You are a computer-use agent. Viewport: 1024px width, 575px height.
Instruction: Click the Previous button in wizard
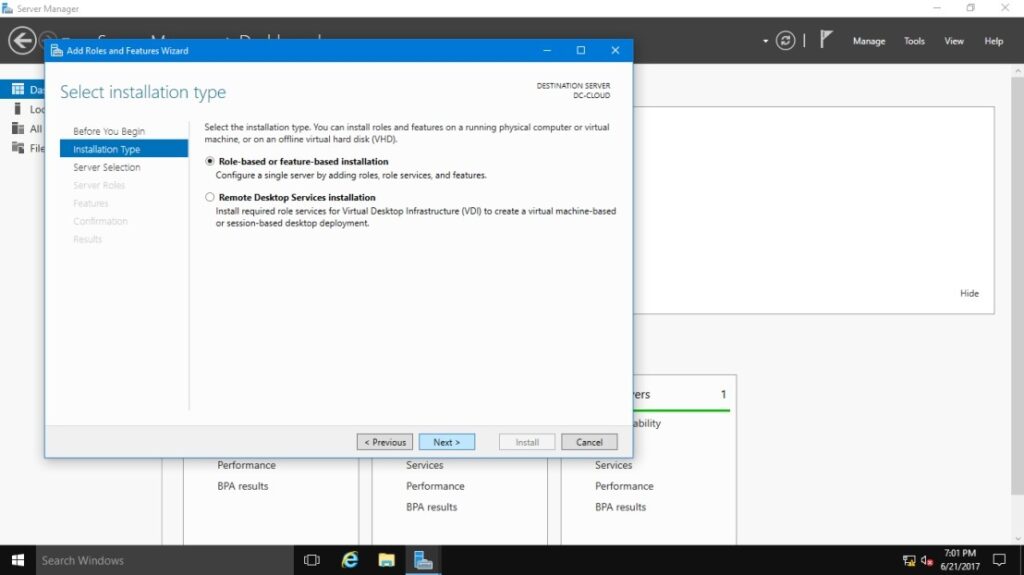[385, 442]
